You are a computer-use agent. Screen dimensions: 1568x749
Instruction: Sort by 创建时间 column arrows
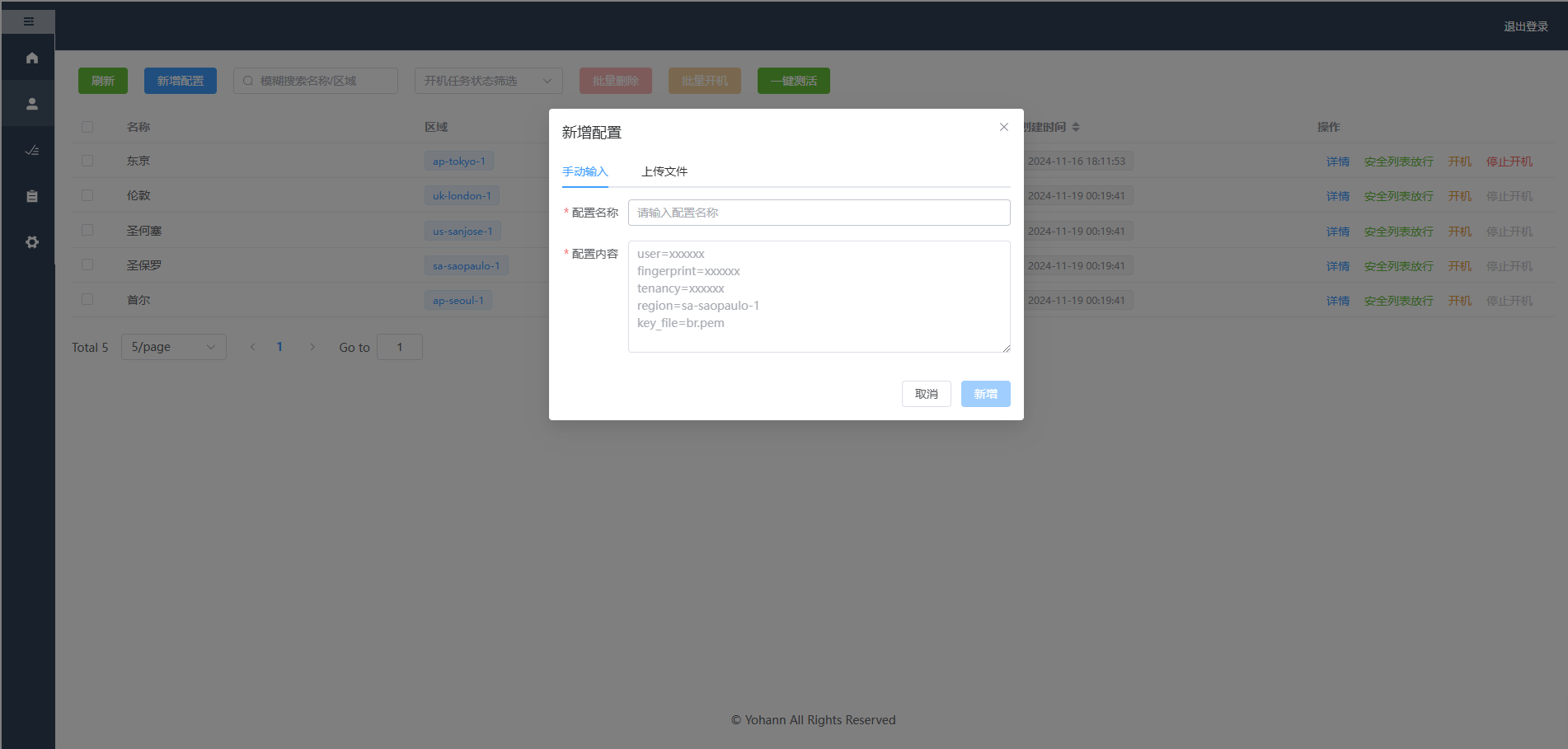[x=1075, y=127]
